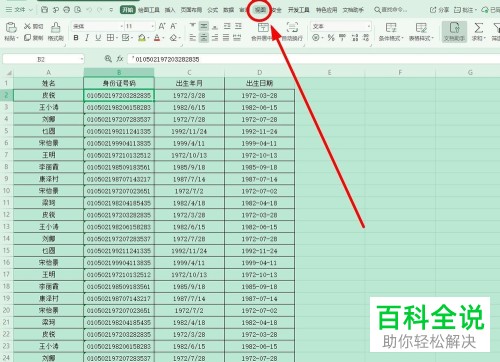500x362 pixels.
Task: Click the Clear eraser icon
Action: click(x=173, y=38)
